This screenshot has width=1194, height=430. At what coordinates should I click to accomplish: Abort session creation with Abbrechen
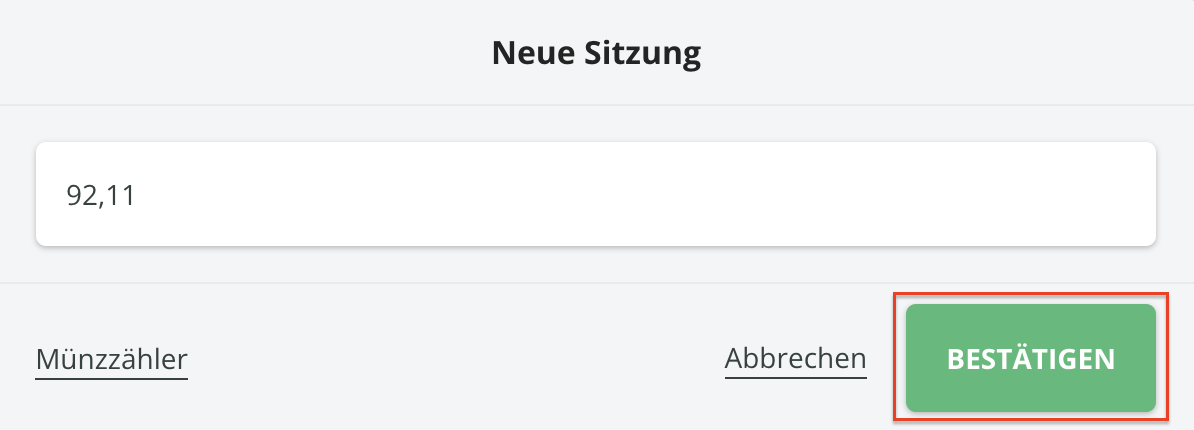coord(795,359)
